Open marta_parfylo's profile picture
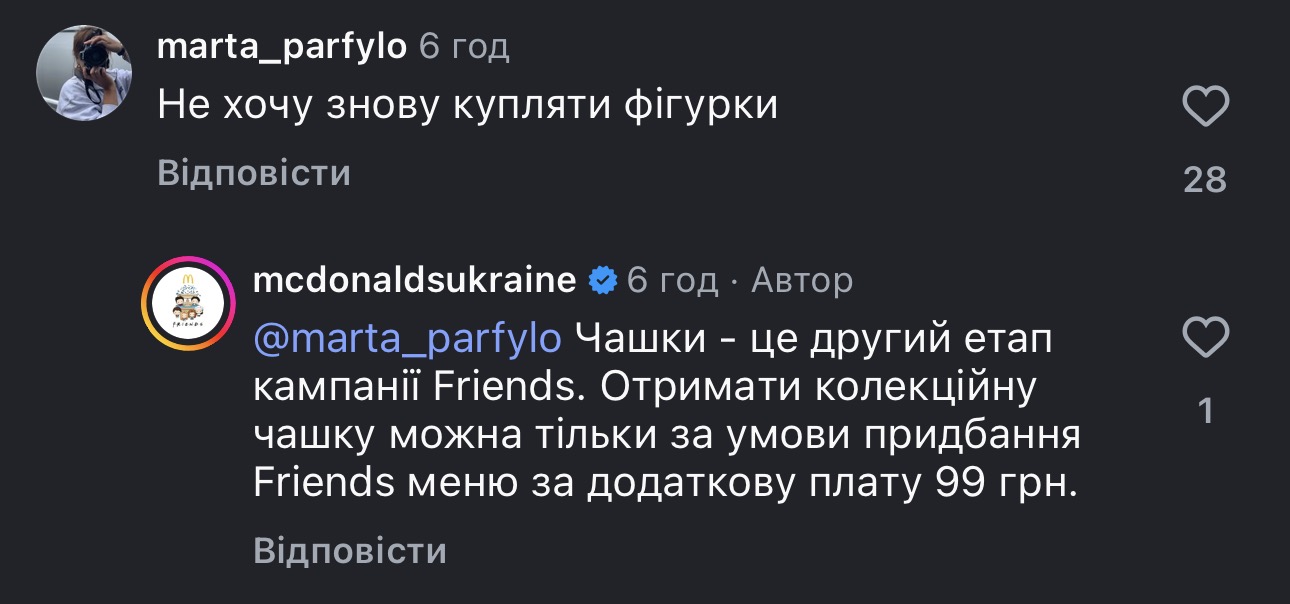Image resolution: width=1290 pixels, height=604 pixels. click(x=85, y=72)
